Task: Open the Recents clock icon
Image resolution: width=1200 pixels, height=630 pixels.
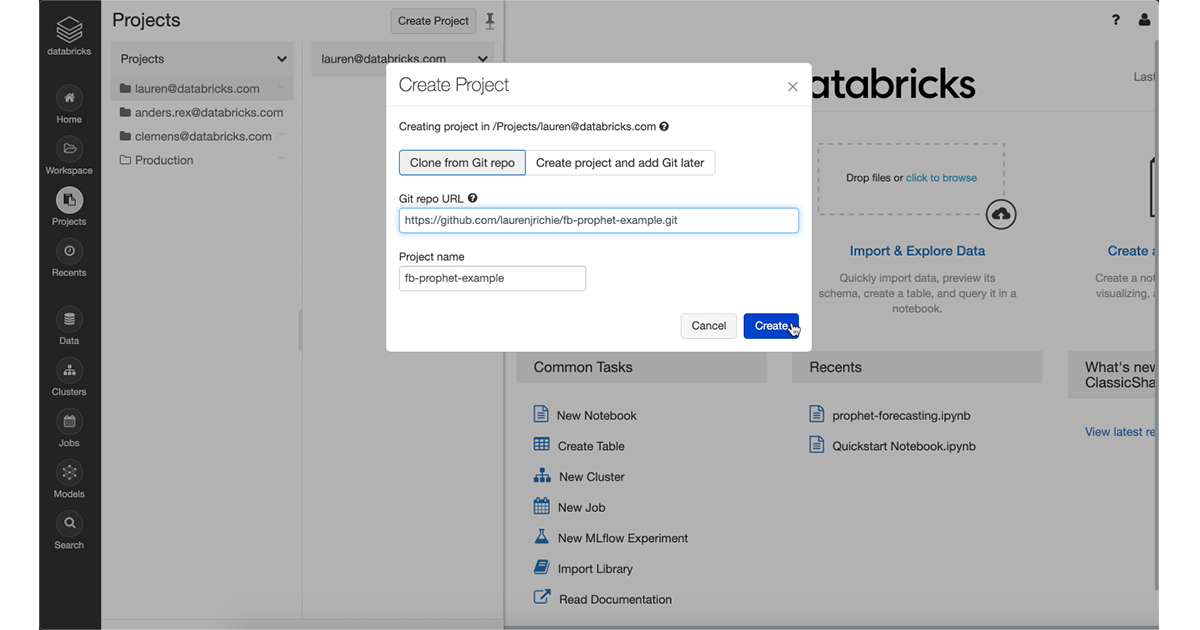Action: [x=69, y=251]
